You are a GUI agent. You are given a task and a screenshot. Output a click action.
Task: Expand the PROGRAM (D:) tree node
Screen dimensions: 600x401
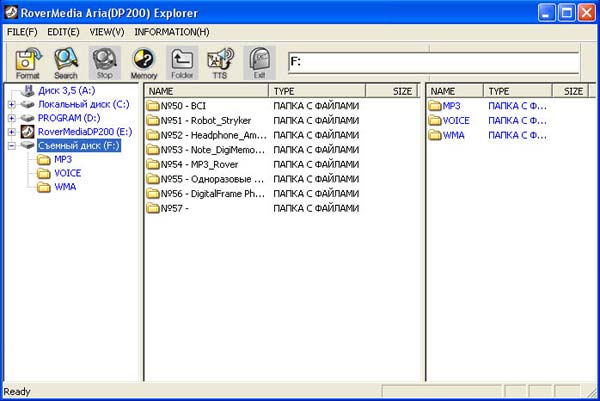pos(11,118)
